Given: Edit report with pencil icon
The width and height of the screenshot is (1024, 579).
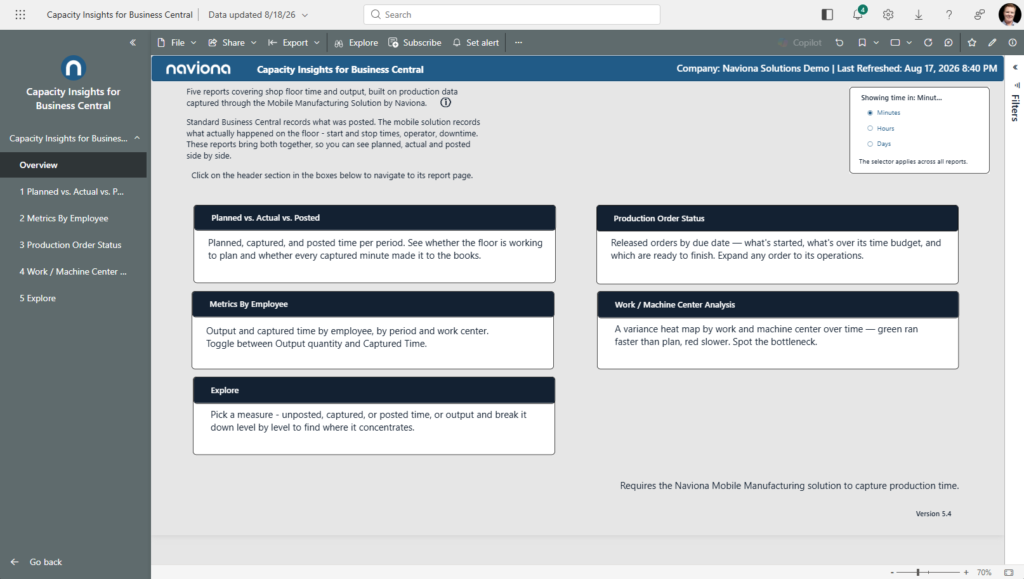Looking at the screenshot, I should tap(992, 42).
